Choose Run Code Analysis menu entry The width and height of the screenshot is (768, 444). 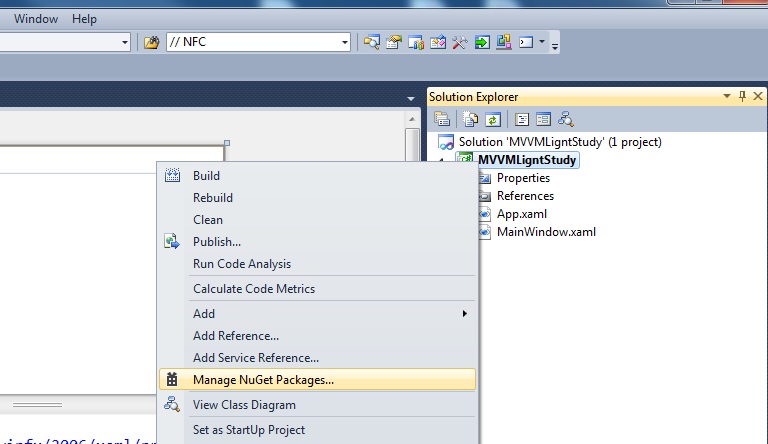click(317, 264)
